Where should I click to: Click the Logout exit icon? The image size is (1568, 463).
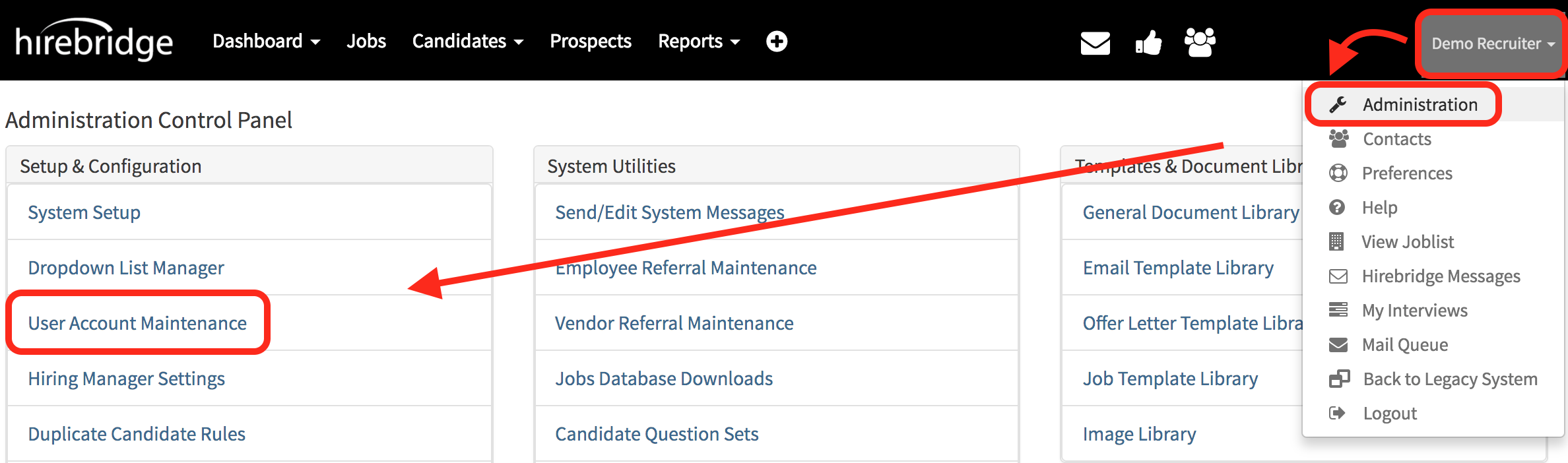(1337, 414)
